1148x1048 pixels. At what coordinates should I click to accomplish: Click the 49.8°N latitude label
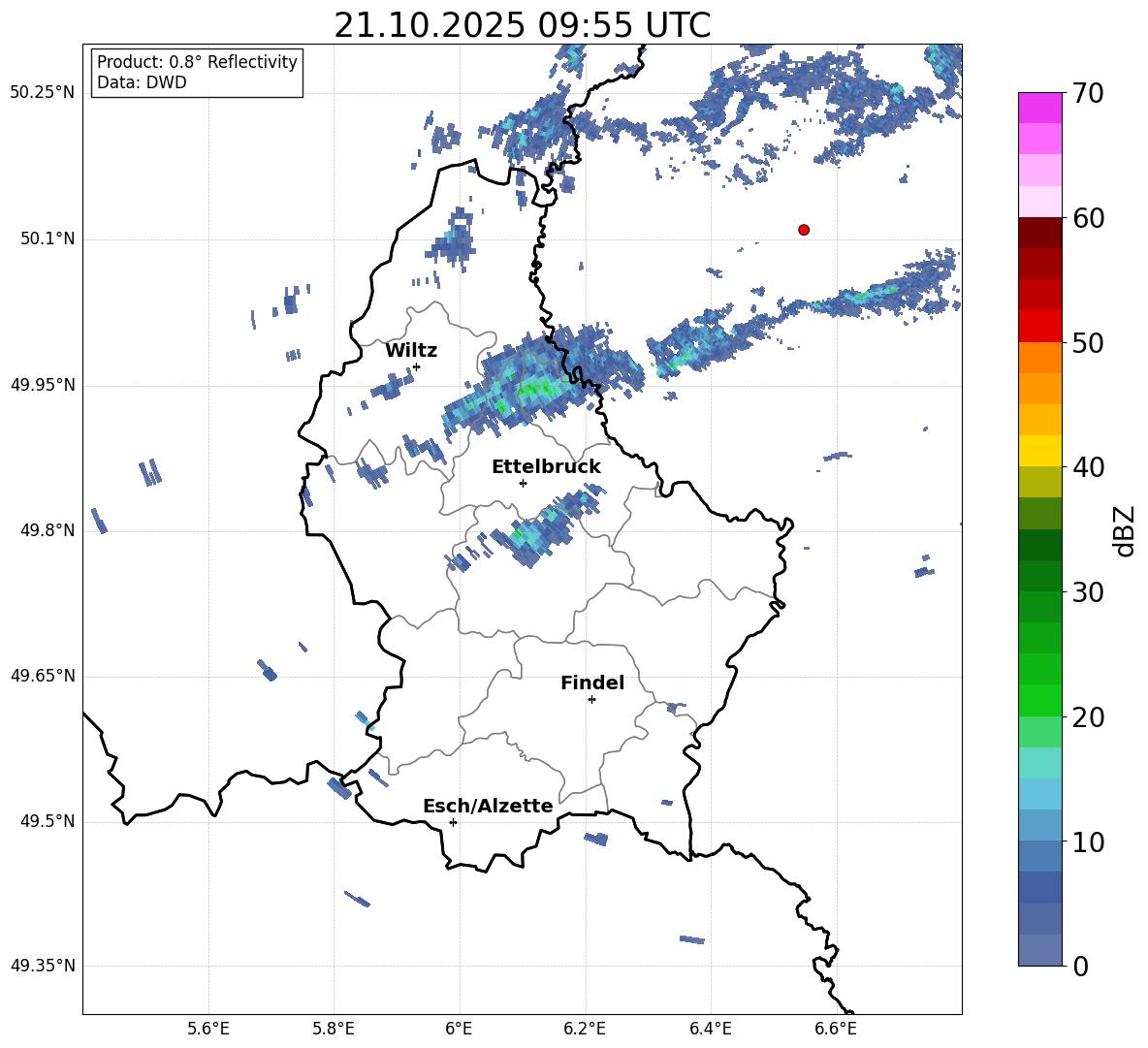coord(48,530)
